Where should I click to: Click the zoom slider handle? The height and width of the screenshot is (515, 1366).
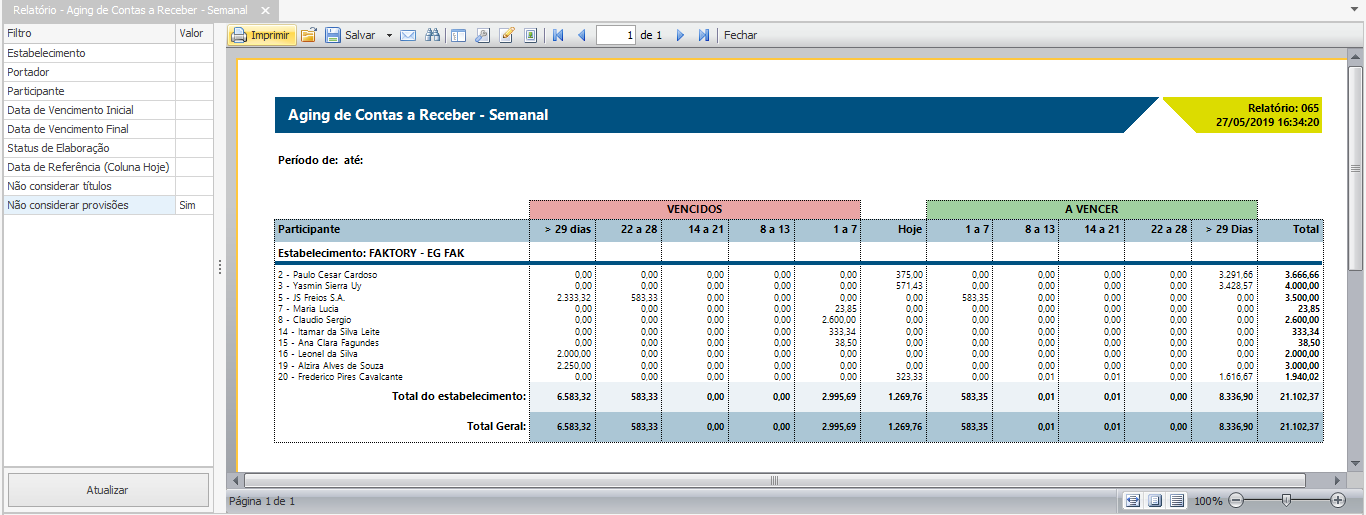(x=1286, y=500)
